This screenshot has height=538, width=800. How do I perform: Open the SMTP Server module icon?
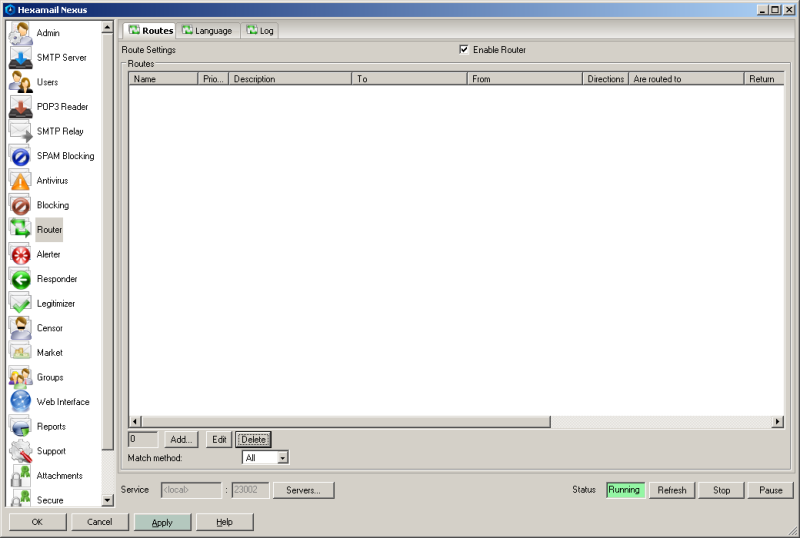pos(20,57)
